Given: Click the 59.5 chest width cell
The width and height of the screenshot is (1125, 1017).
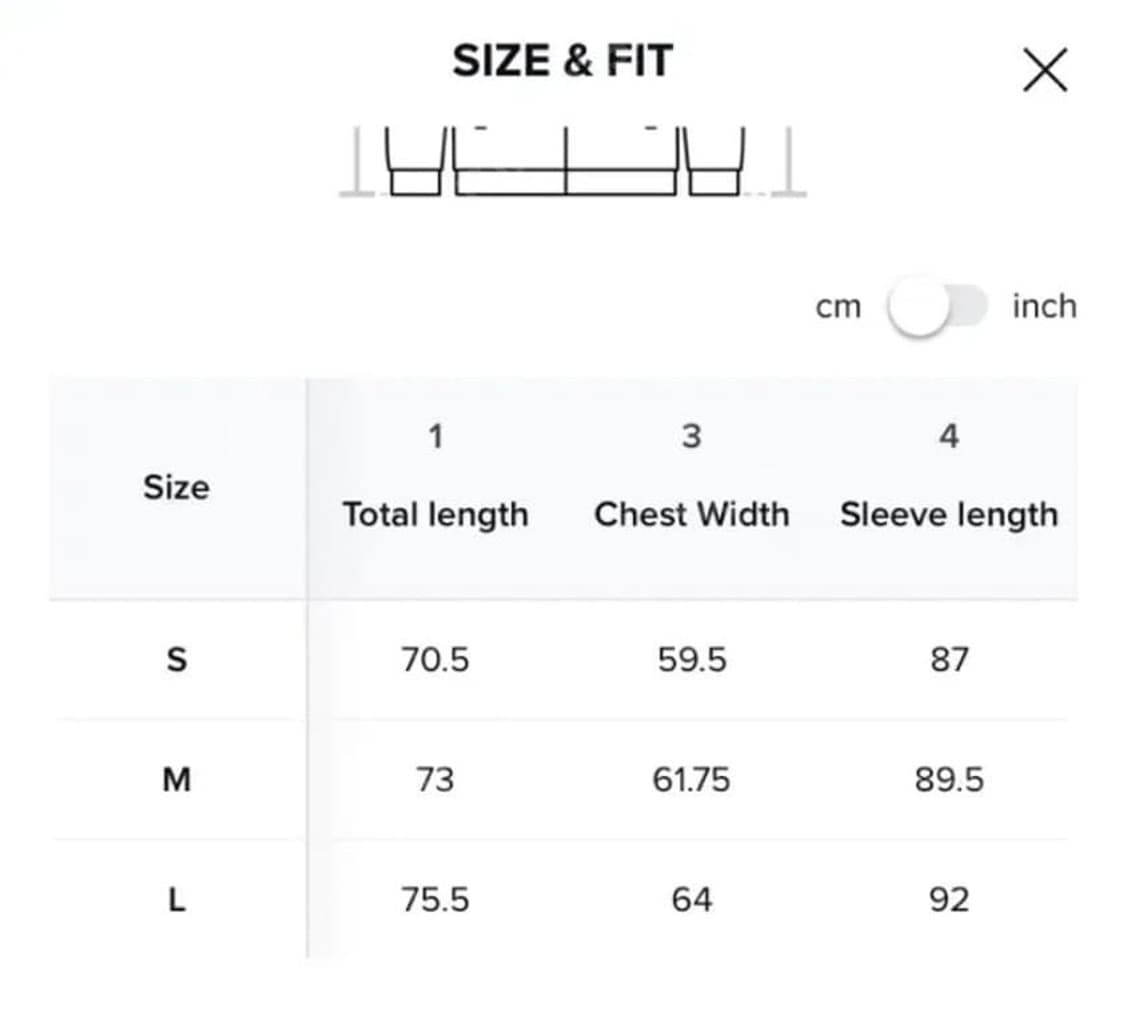Looking at the screenshot, I should tap(691, 660).
